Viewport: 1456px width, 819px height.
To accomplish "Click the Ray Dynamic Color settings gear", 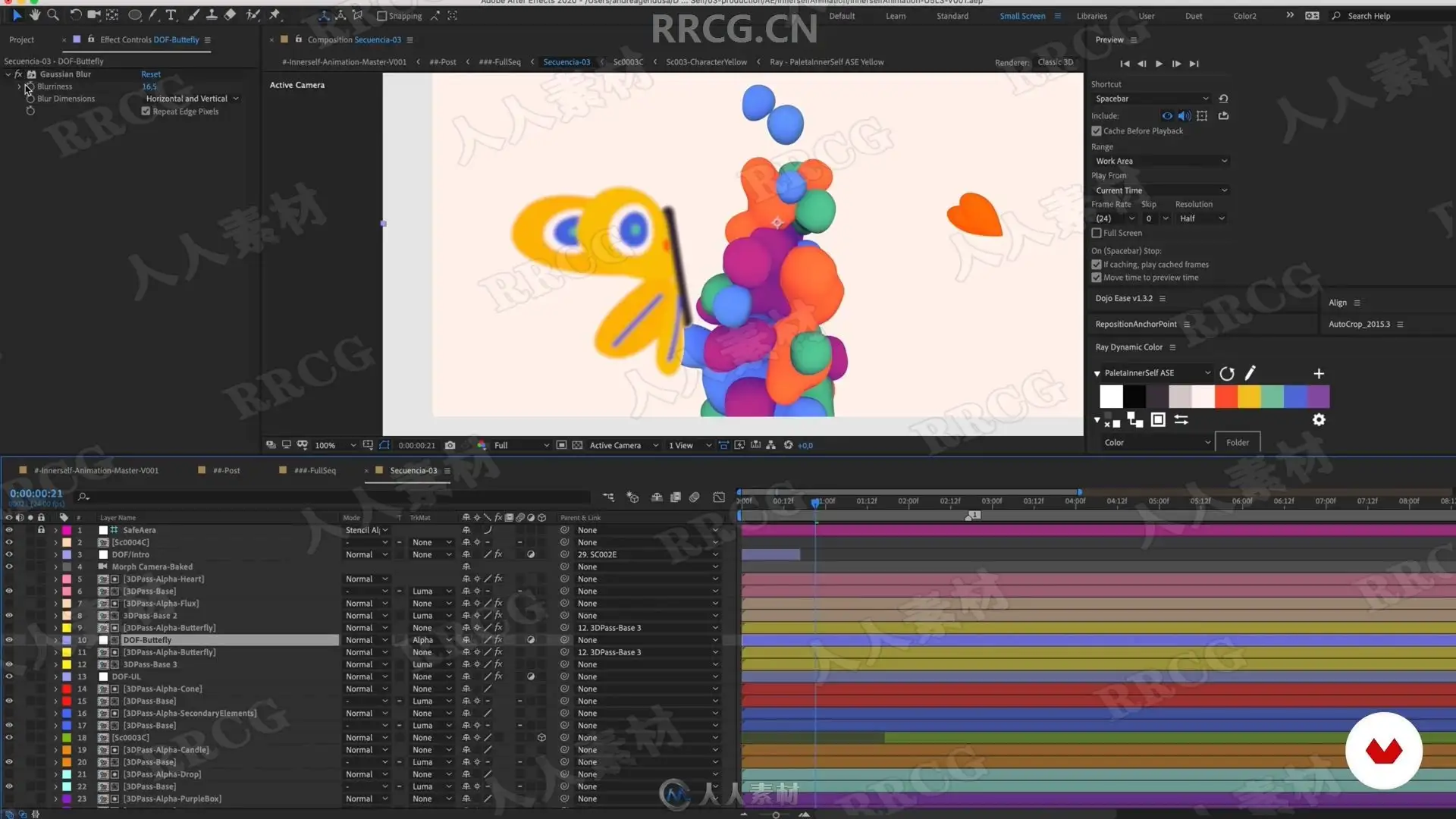I will pyautogui.click(x=1319, y=419).
